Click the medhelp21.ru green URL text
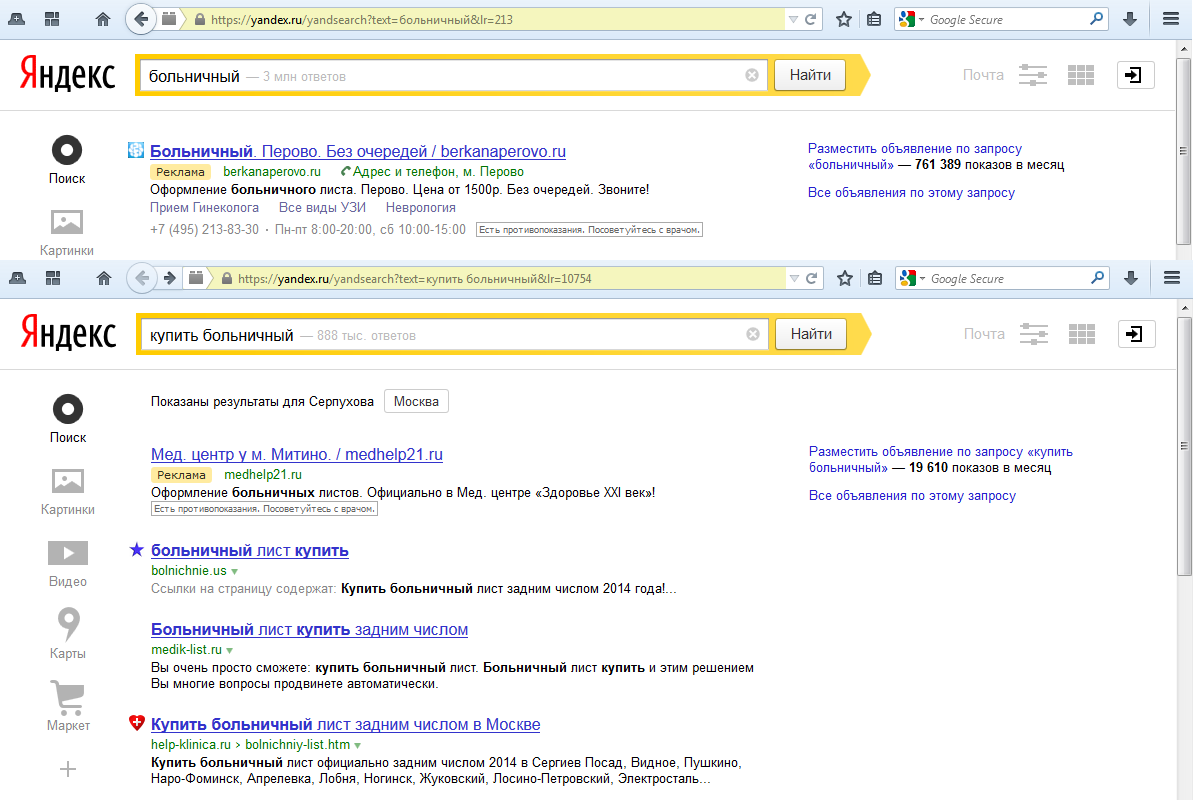Viewport: 1194px width, 800px height. point(263,474)
